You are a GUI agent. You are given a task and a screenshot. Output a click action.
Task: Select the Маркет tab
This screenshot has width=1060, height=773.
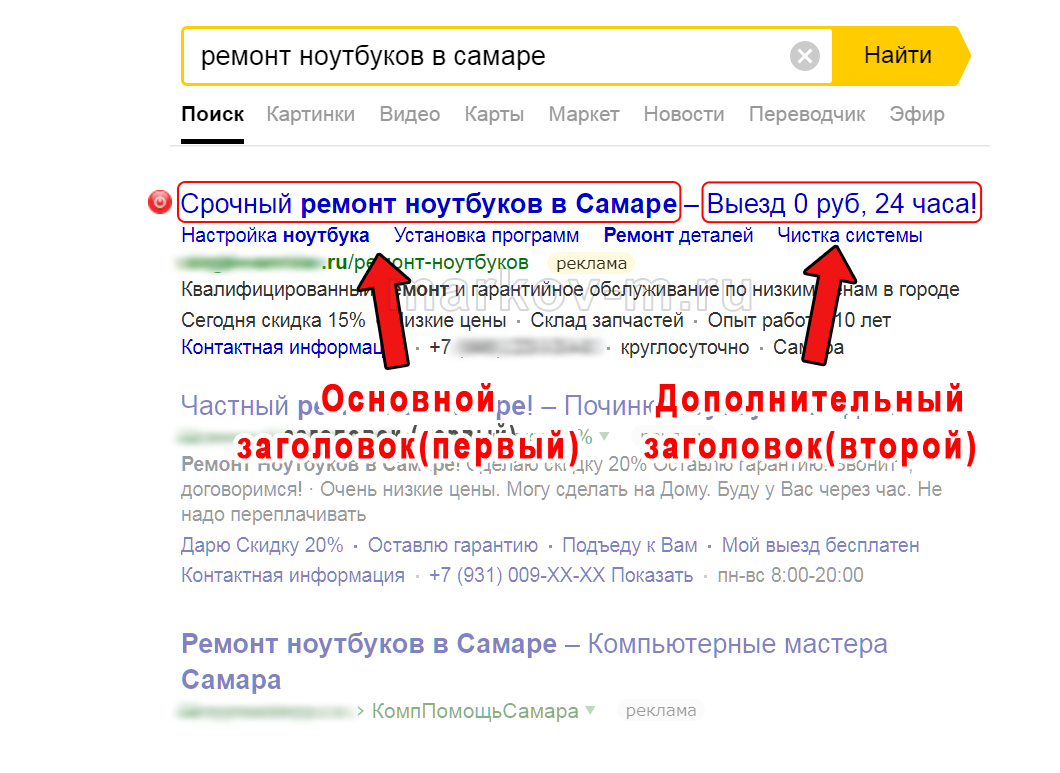coord(584,114)
